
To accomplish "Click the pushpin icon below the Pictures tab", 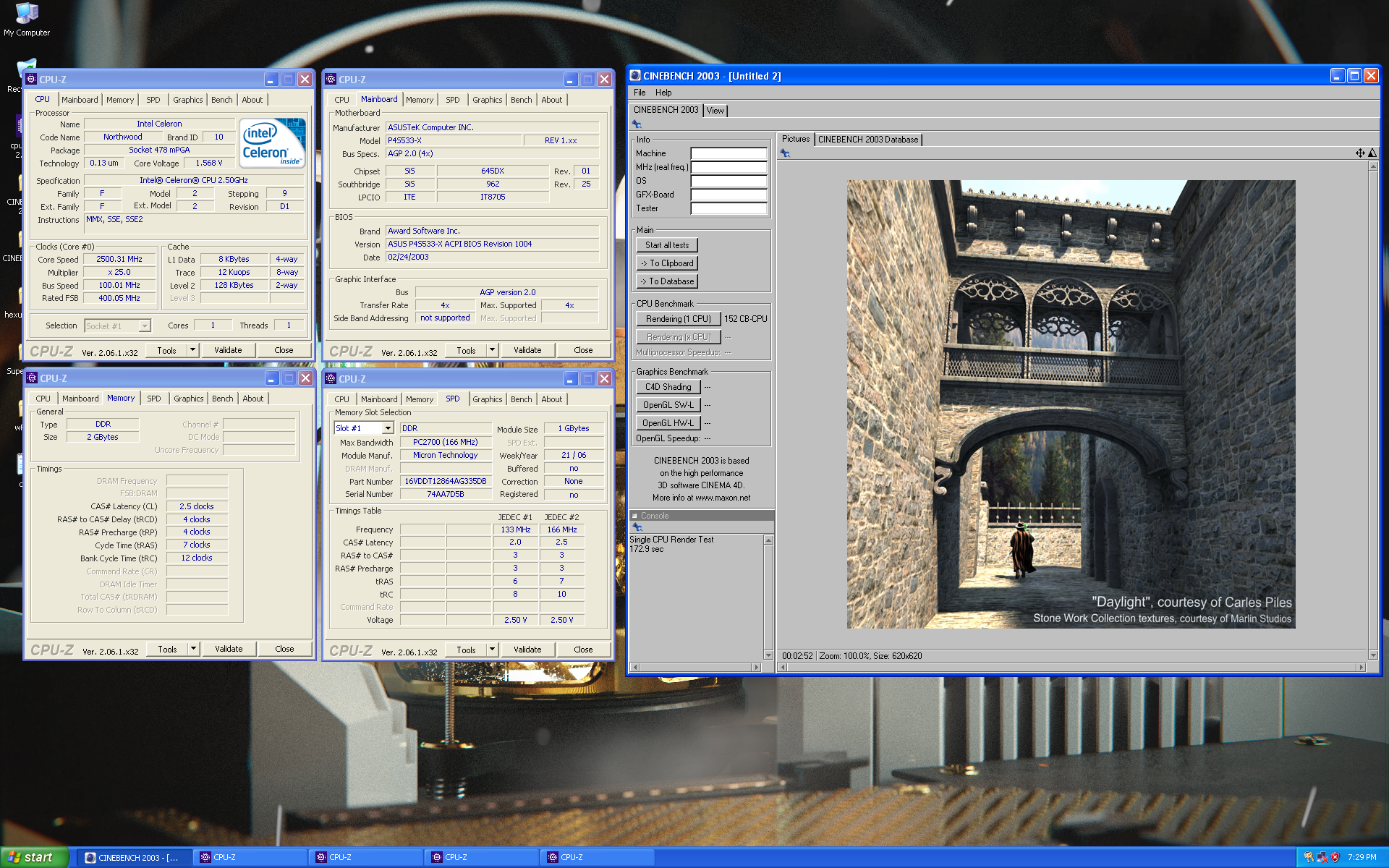I will pos(785,153).
